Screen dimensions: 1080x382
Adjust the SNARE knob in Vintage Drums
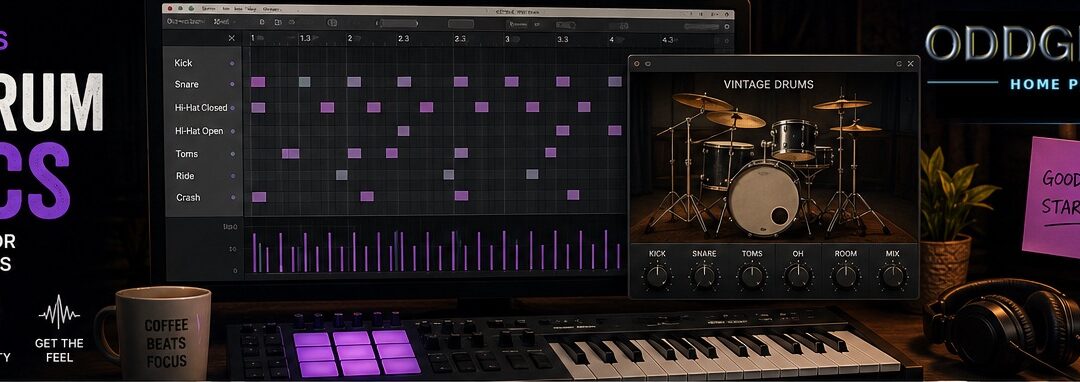click(x=704, y=276)
